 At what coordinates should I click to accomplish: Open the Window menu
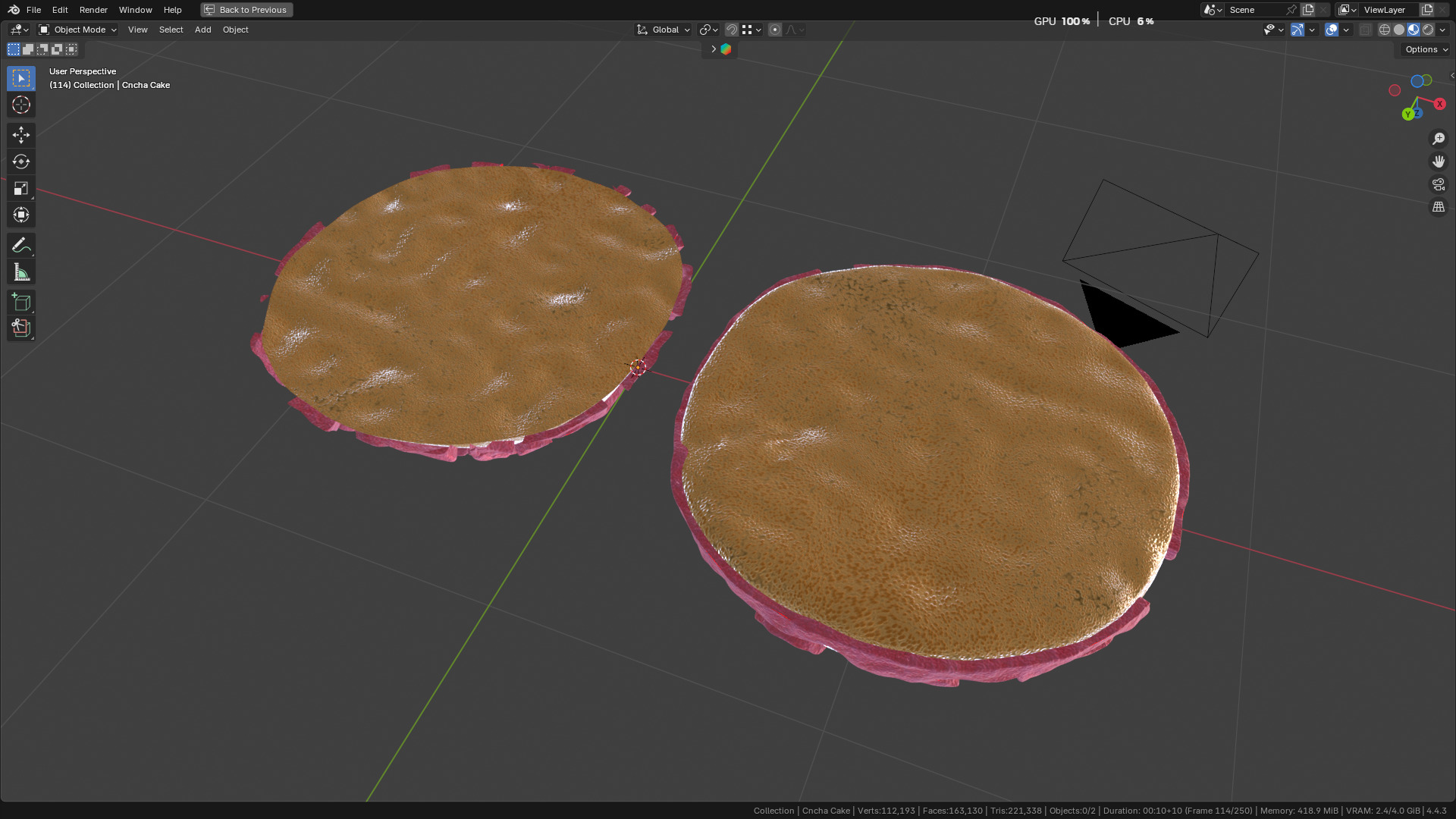coord(136,10)
